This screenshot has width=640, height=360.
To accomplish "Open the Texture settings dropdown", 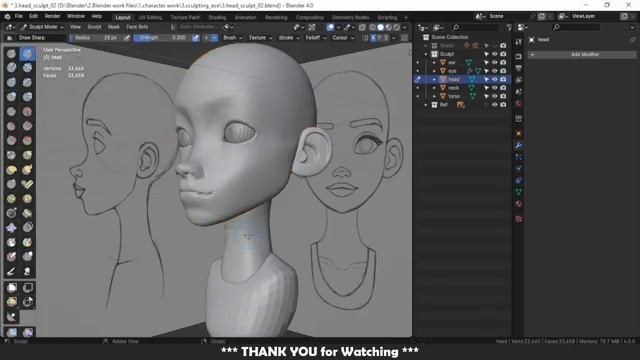I will coord(260,38).
